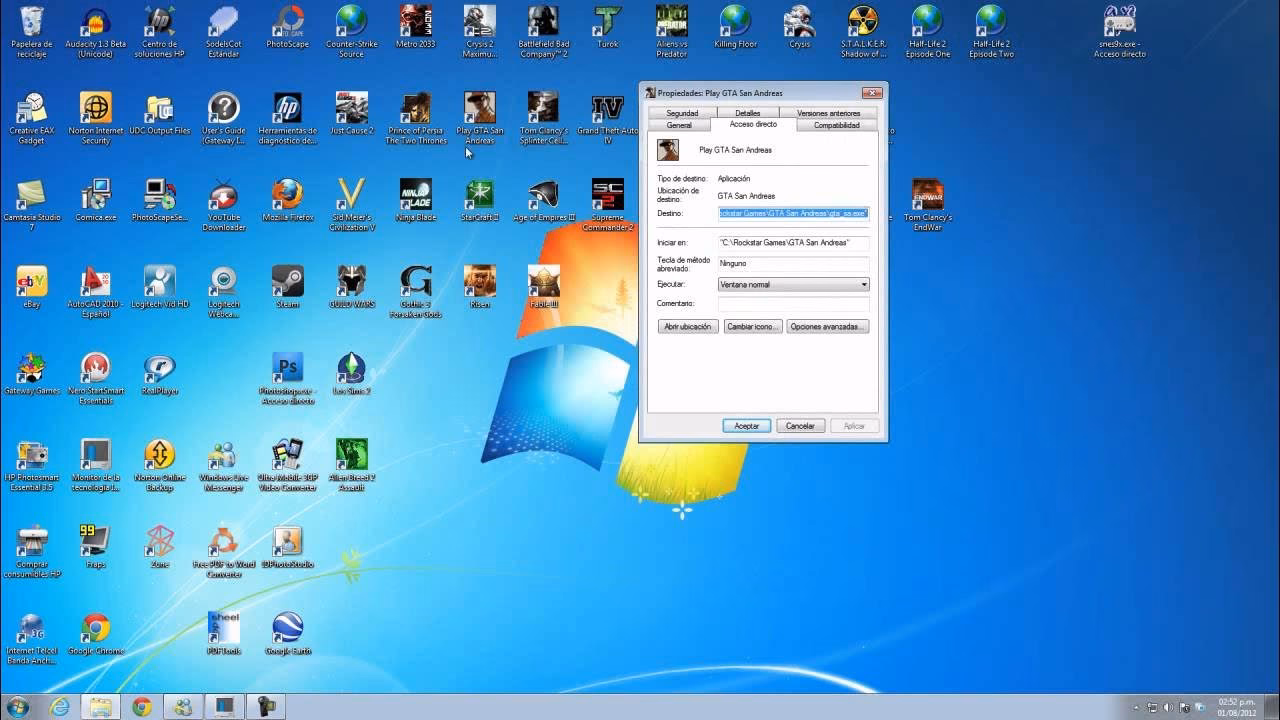The height and width of the screenshot is (720, 1280).
Task: Click the Tecla de método abreviado field
Action: point(793,264)
